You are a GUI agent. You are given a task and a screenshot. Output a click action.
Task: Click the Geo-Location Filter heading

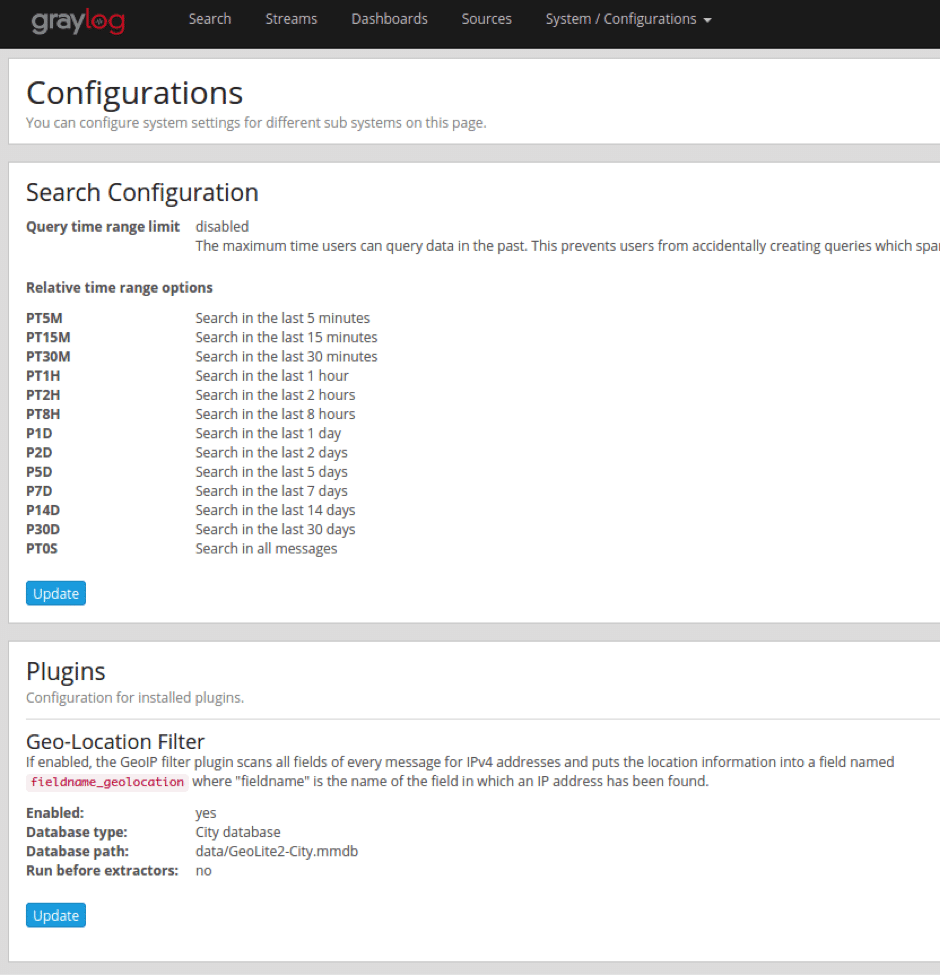(x=115, y=741)
